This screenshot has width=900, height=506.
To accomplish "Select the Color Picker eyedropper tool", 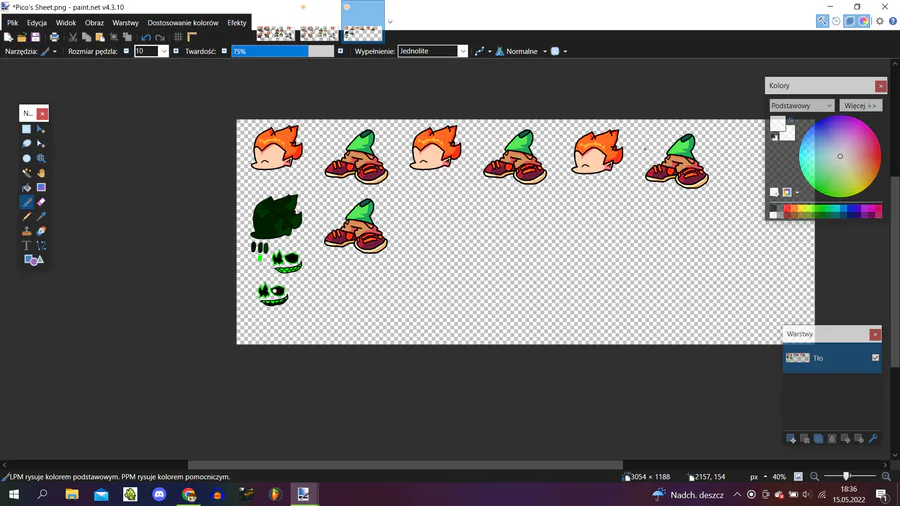I will tap(41, 216).
